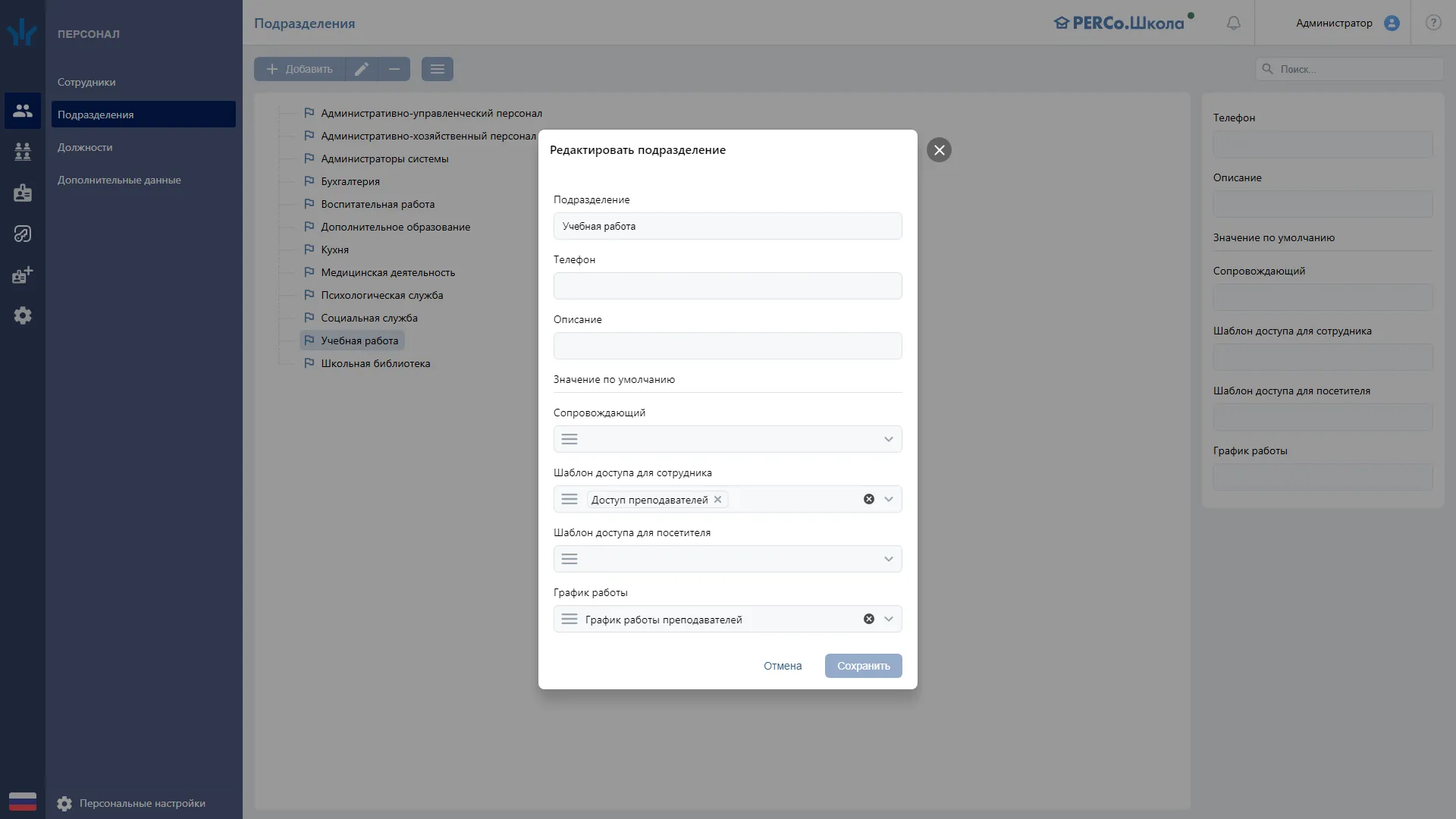
Task: Open the list icon in Сопровождающий field
Action: point(570,439)
